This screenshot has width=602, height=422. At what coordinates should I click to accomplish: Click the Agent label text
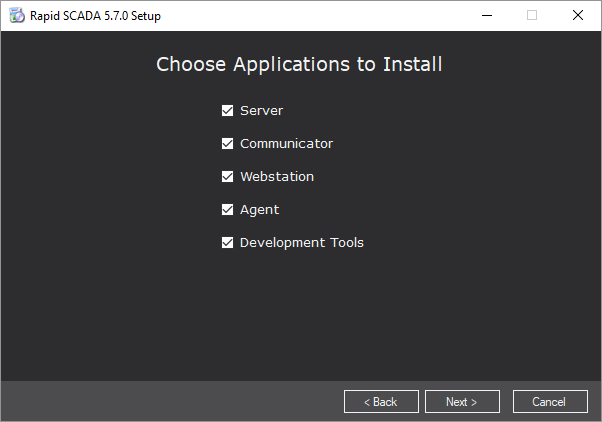point(260,210)
